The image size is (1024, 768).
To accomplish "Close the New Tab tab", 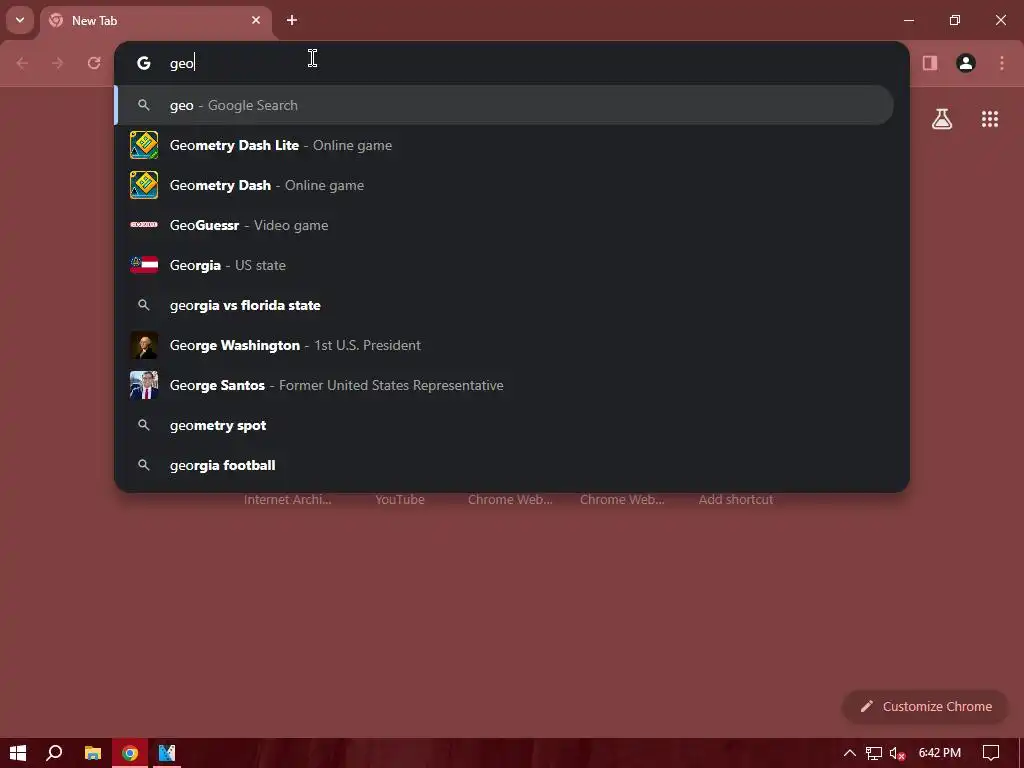I will (x=256, y=20).
